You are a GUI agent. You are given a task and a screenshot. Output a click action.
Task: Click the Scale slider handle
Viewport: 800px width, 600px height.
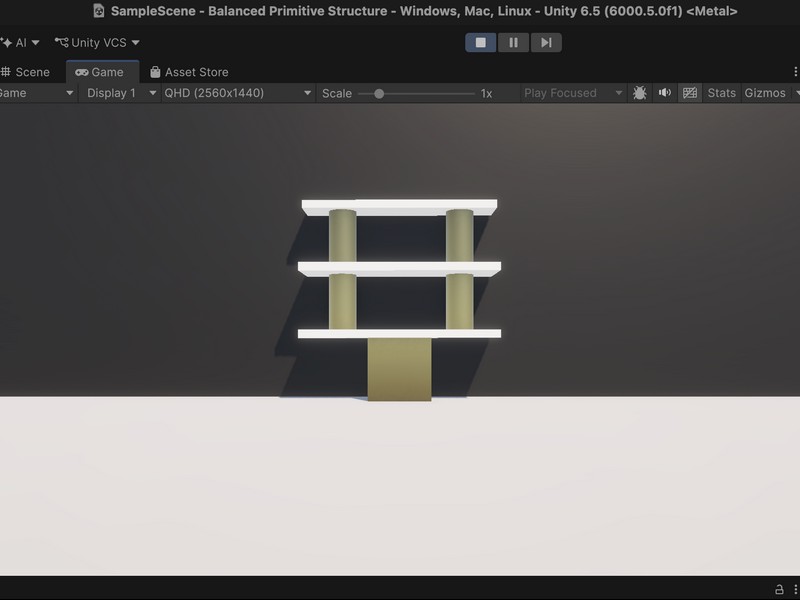tap(379, 94)
